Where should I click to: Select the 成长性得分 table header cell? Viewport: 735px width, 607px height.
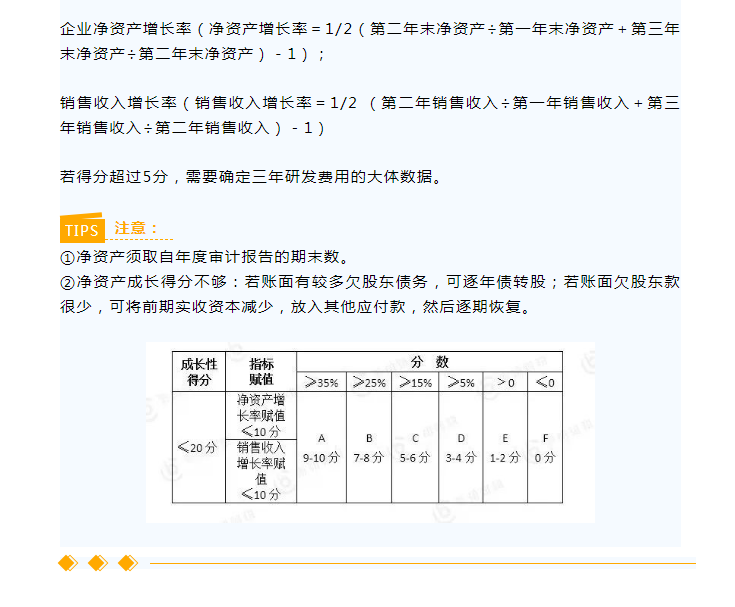pyautogui.click(x=197, y=372)
